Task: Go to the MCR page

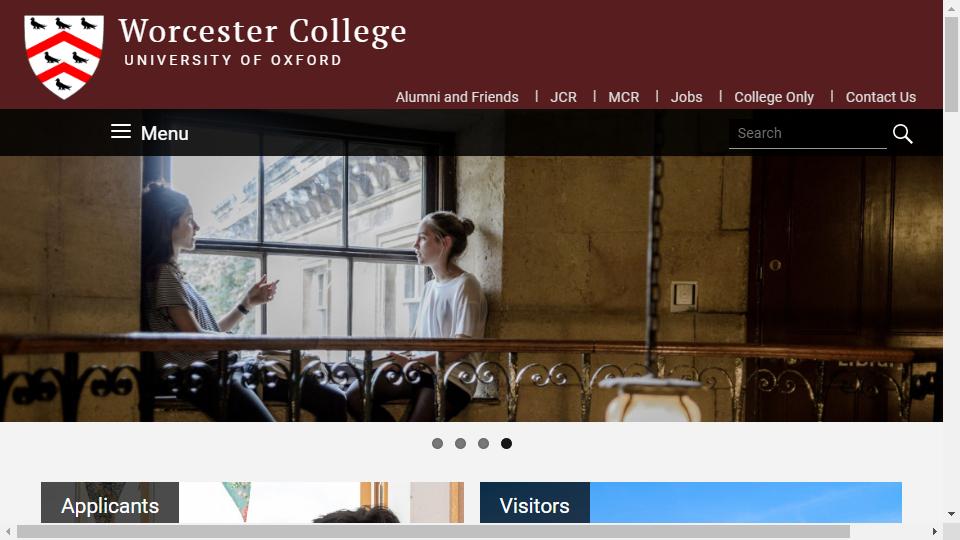Action: [x=624, y=97]
